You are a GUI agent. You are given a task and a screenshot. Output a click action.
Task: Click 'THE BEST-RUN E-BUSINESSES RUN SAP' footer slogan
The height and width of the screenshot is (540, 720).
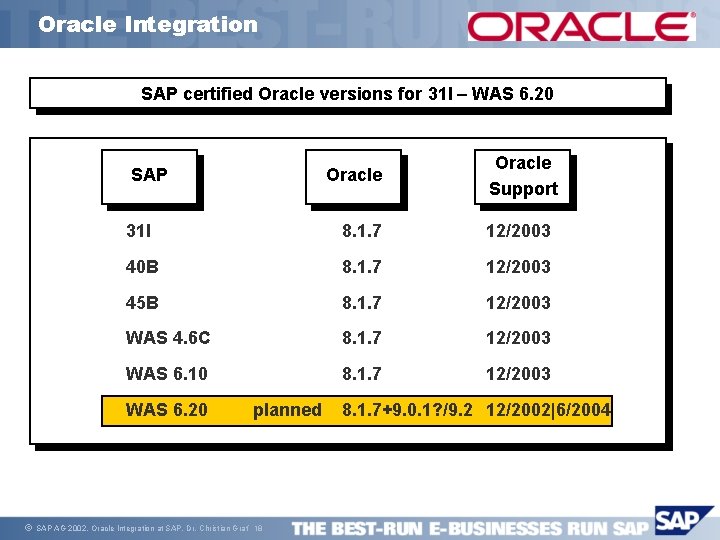point(470,528)
